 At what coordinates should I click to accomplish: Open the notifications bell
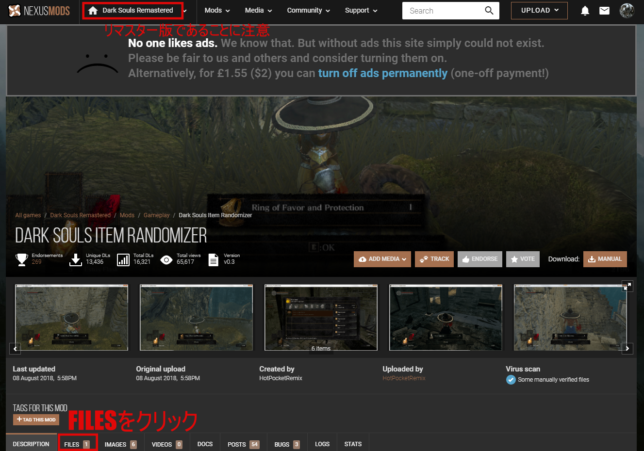(585, 11)
